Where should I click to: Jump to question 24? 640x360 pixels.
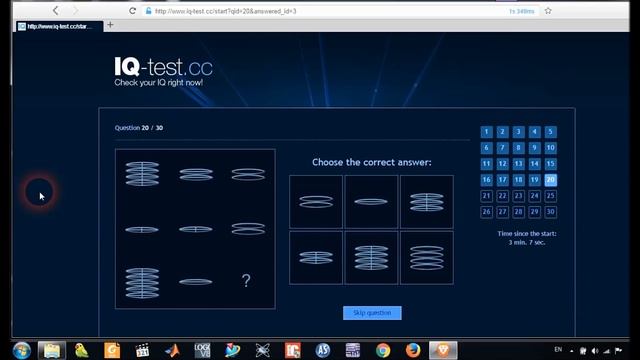pos(534,196)
